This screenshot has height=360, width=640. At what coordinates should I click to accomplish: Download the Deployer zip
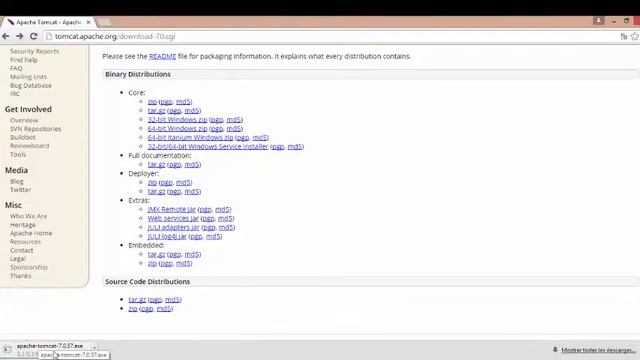point(152,182)
